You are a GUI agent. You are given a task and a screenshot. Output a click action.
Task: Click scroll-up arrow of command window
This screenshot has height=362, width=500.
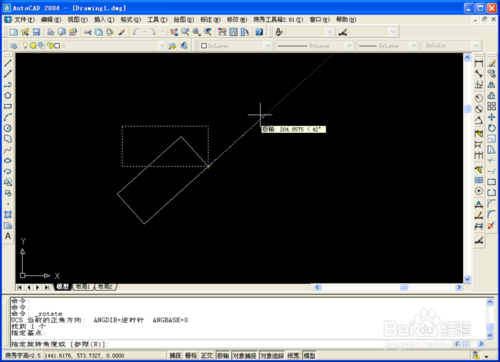click(490, 302)
